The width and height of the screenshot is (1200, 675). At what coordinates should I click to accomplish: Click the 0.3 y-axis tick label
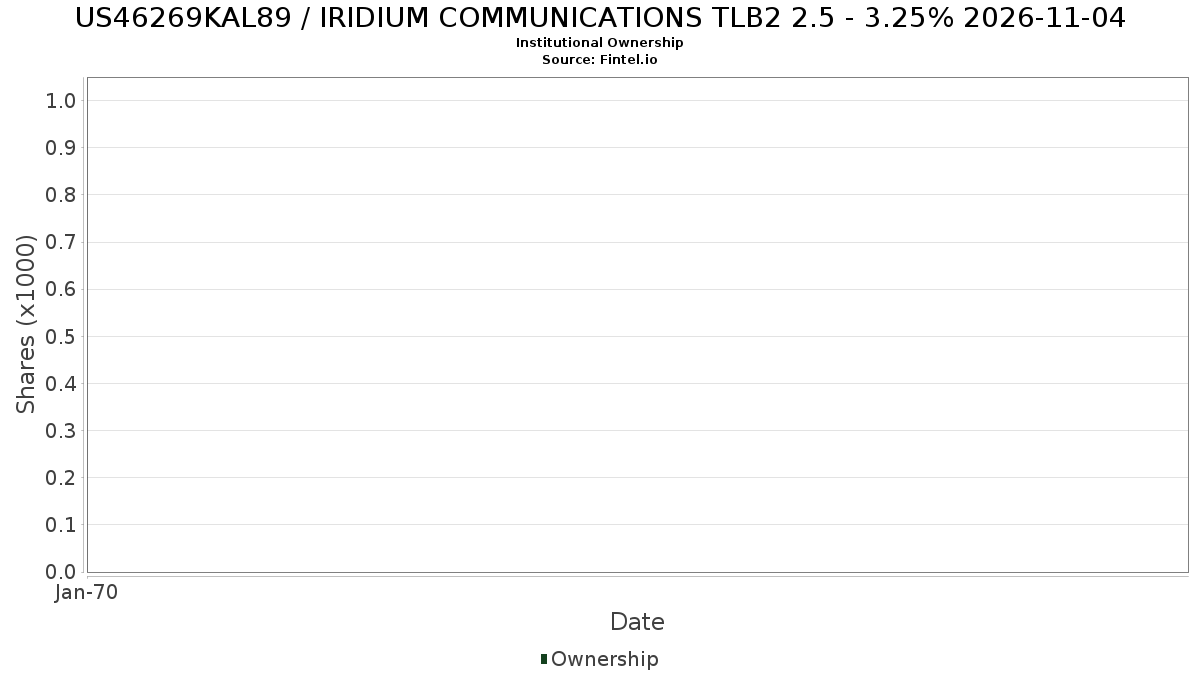pos(61,430)
